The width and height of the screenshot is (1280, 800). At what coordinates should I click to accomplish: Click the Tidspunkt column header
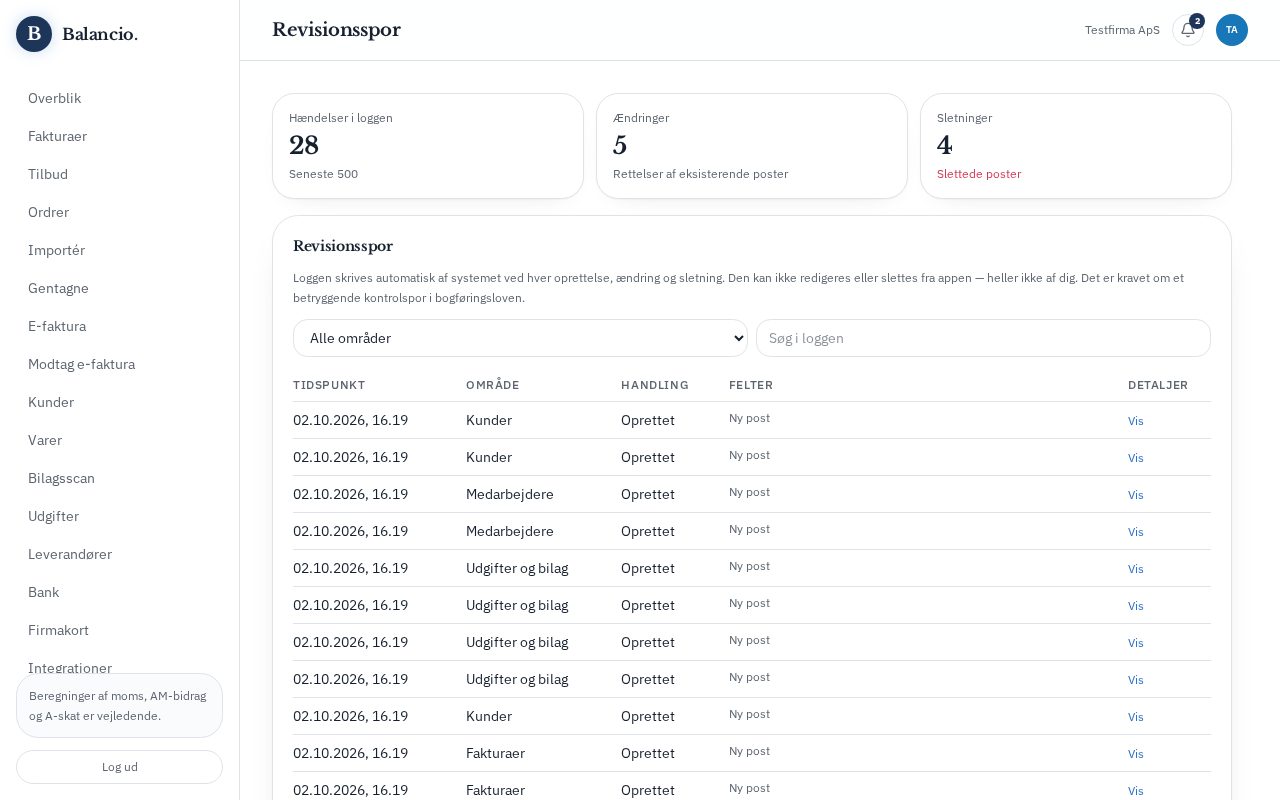pos(329,385)
